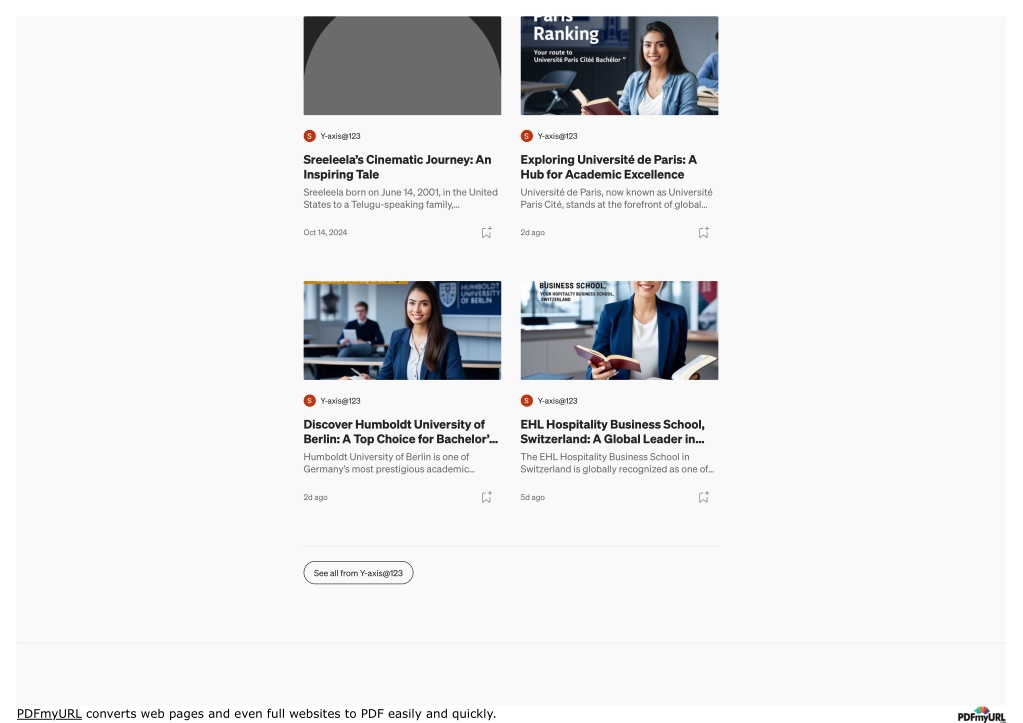Click Y-axis@123 author name above Humboldt article
Image resolution: width=1023 pixels, height=723 pixels.
[x=340, y=401]
